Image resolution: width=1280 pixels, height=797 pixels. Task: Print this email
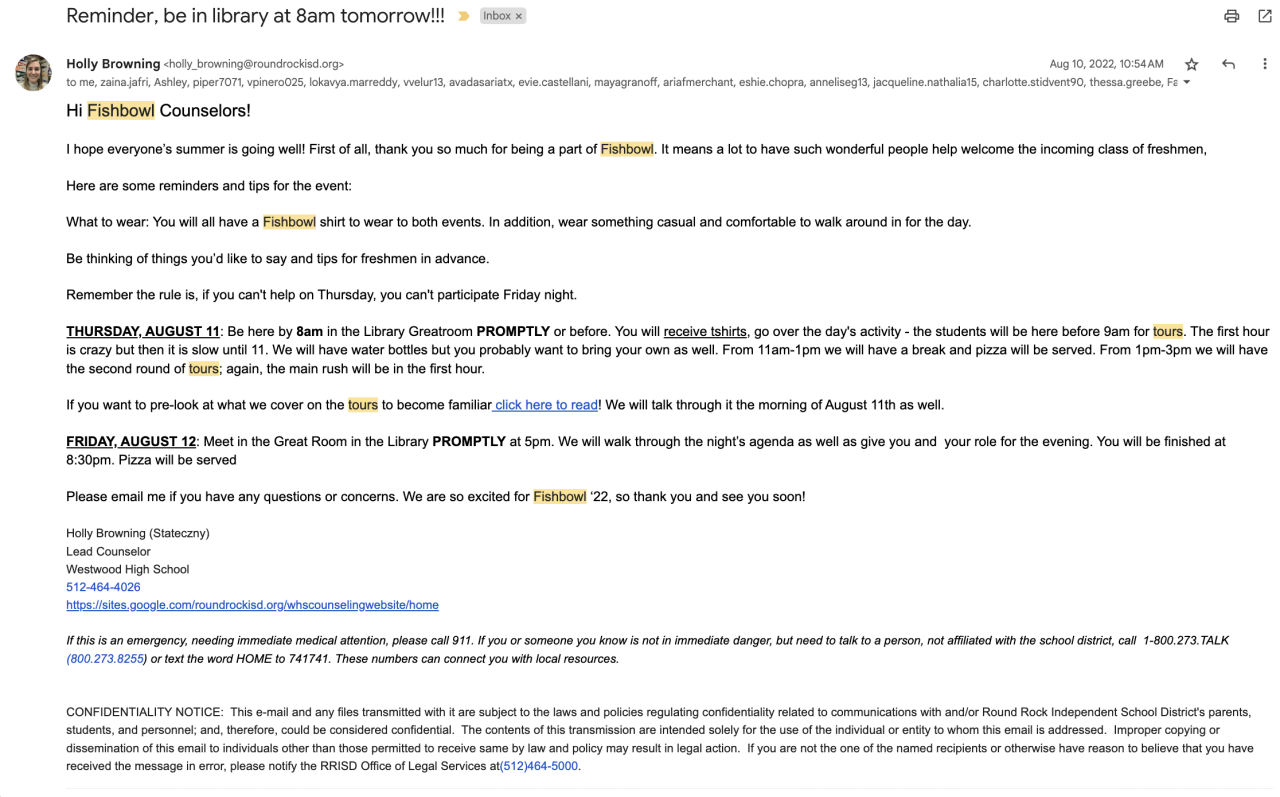point(1231,16)
